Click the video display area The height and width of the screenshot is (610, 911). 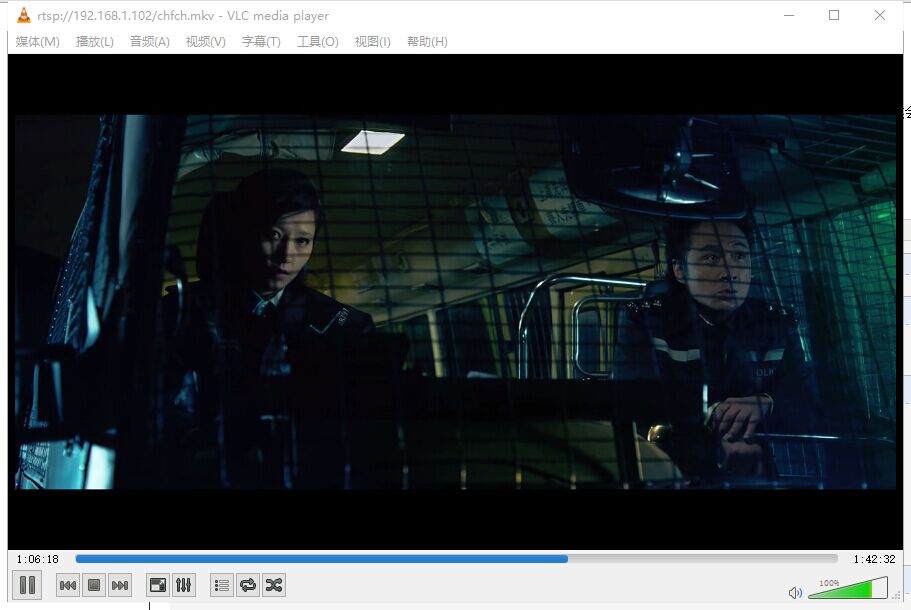click(x=456, y=302)
